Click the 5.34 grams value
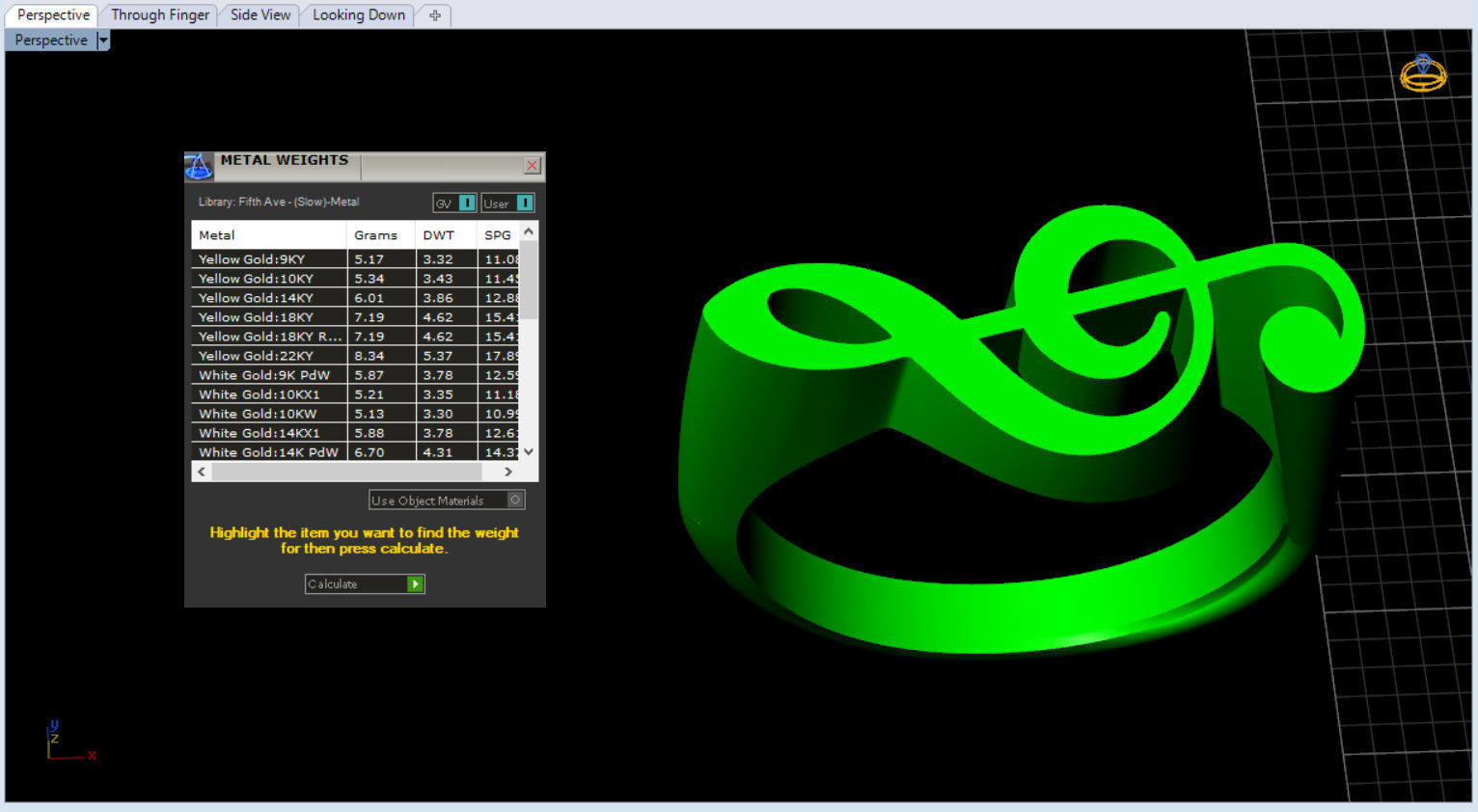Viewport: 1478px width, 812px height. [369, 279]
